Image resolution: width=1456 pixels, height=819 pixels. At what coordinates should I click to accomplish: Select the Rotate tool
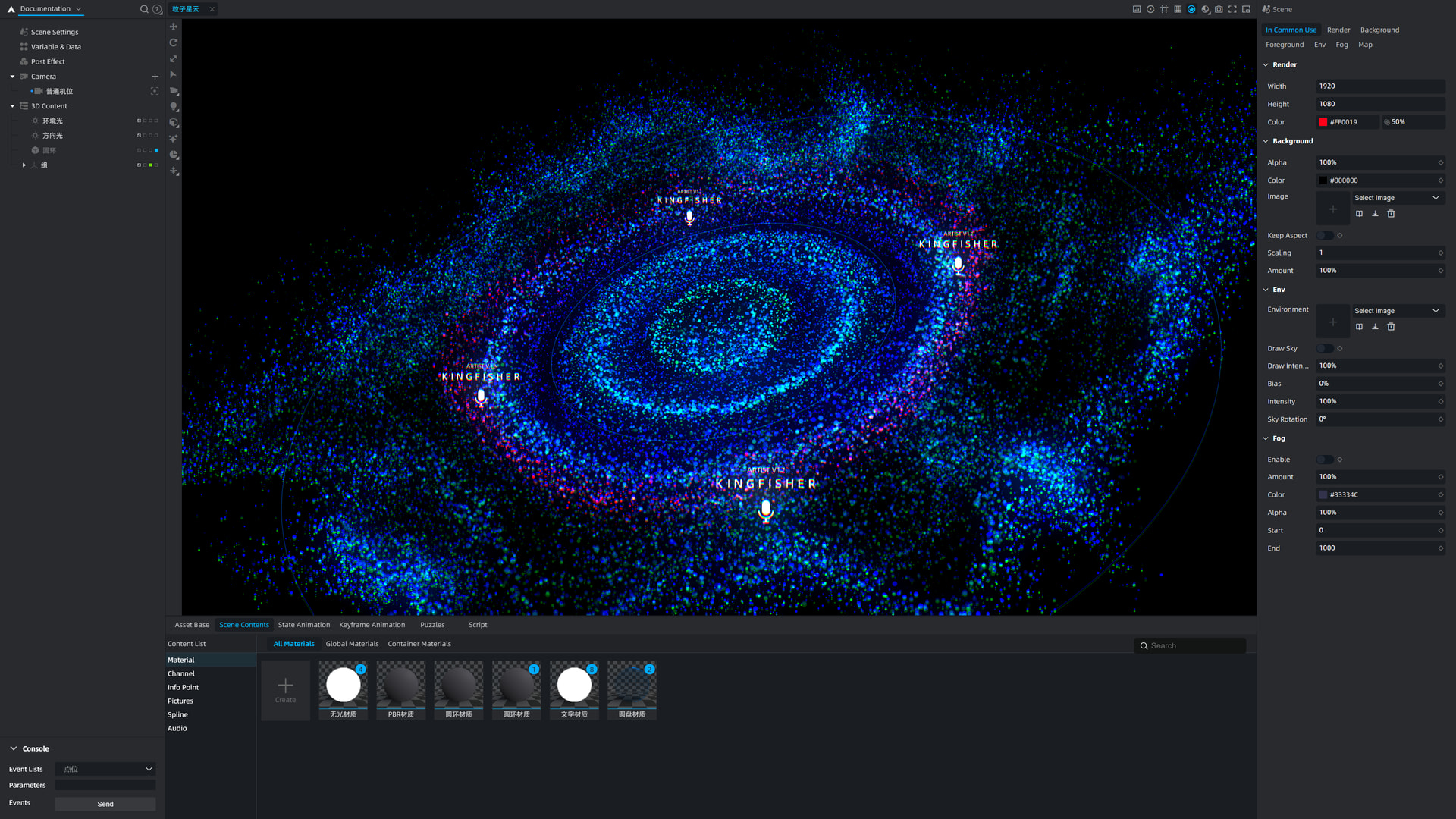[174, 42]
